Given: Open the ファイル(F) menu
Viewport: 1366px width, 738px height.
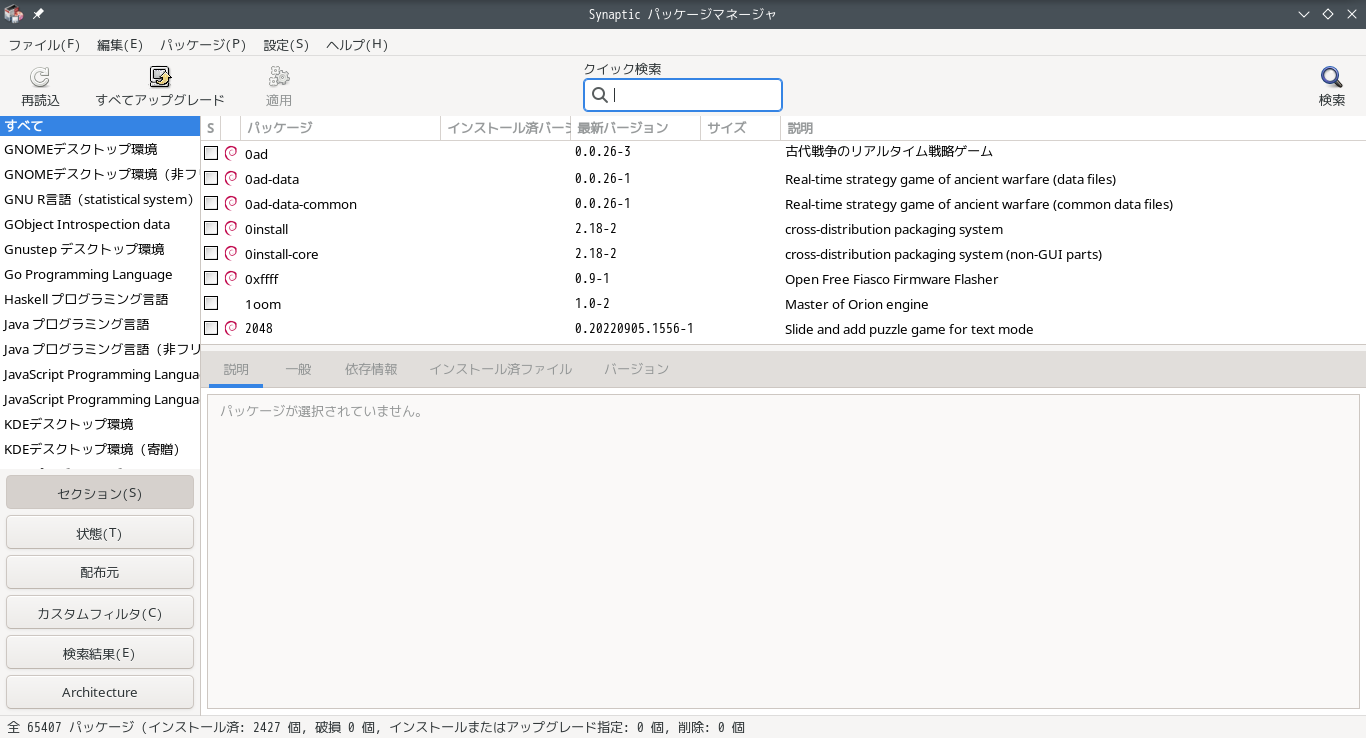Looking at the screenshot, I should 44,45.
